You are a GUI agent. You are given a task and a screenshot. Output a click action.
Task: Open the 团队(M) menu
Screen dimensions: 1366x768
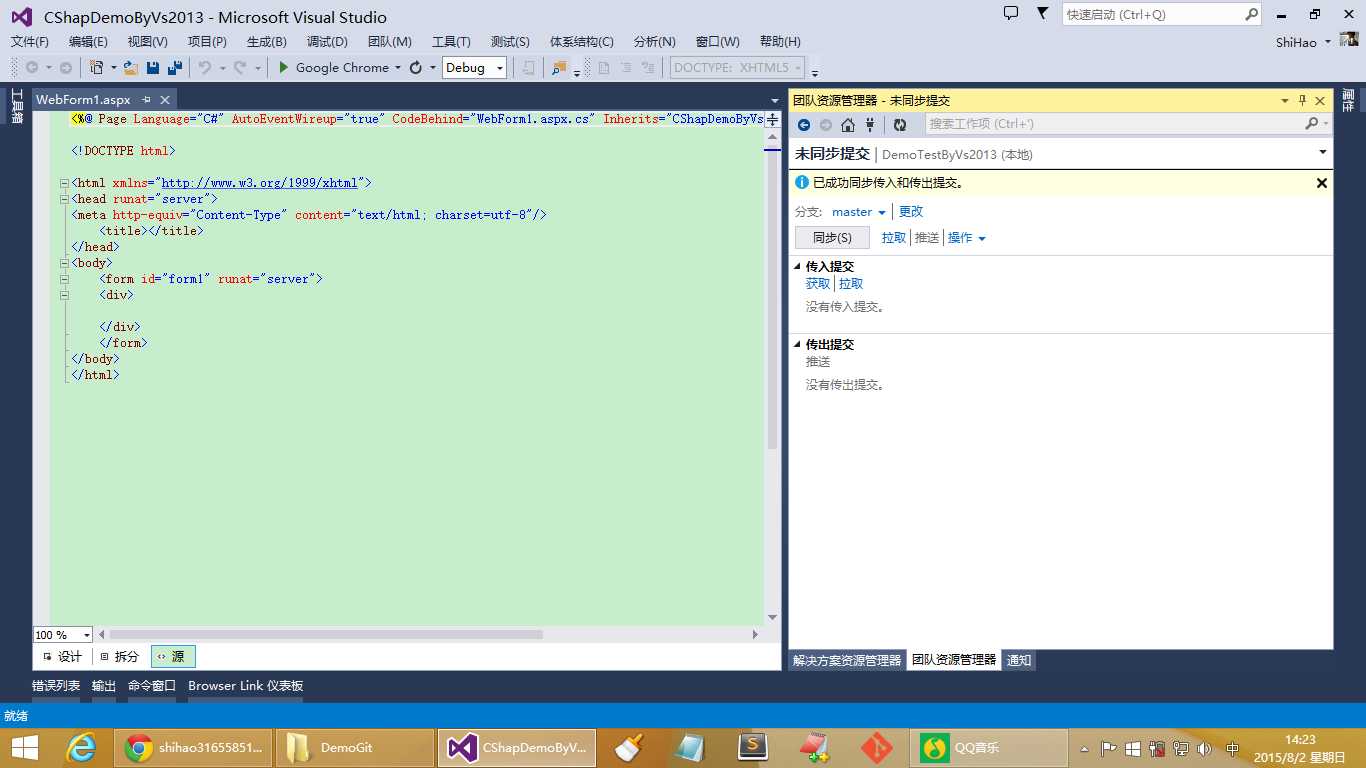click(389, 42)
